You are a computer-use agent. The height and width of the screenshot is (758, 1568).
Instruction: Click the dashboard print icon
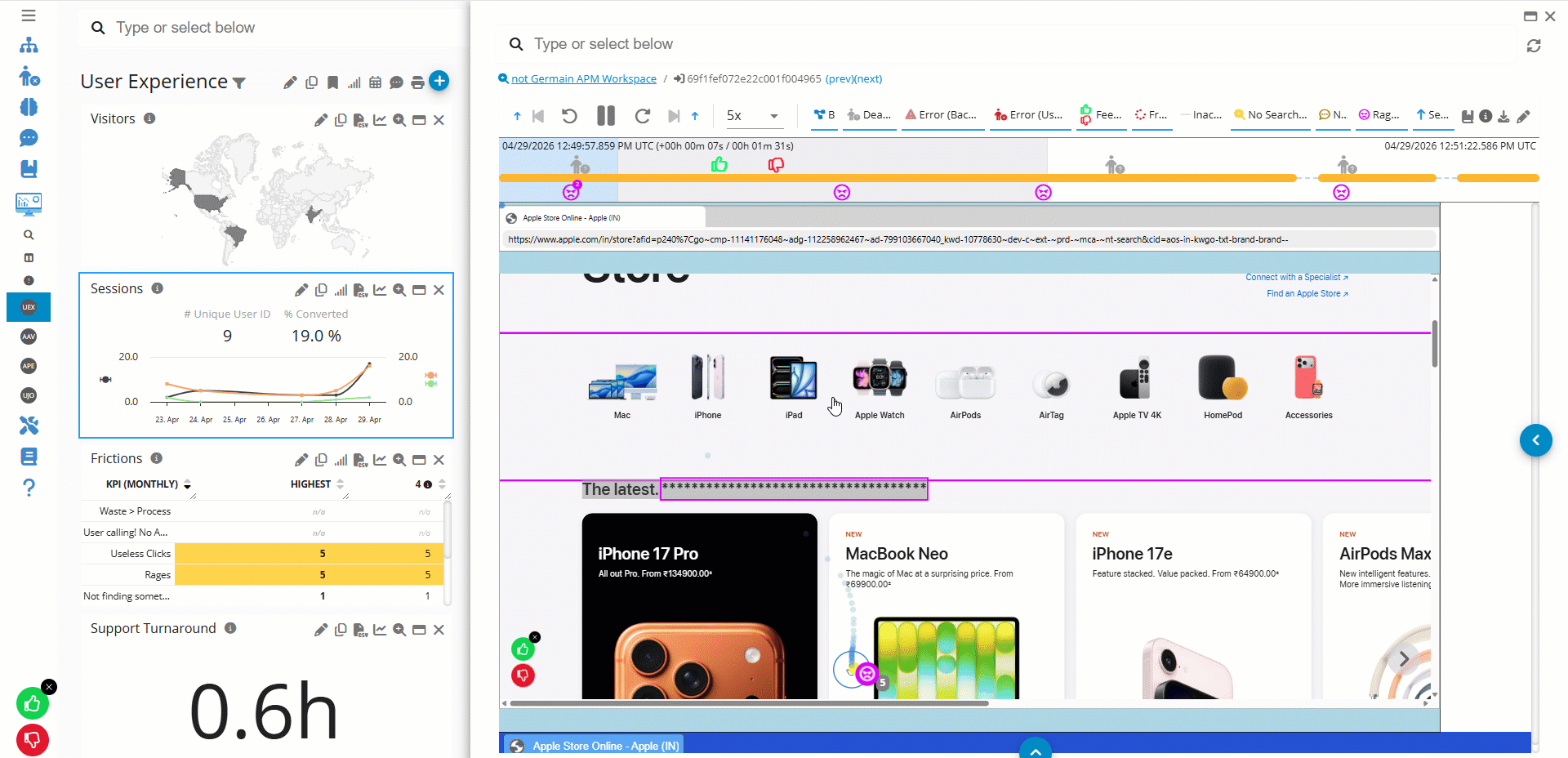[417, 82]
